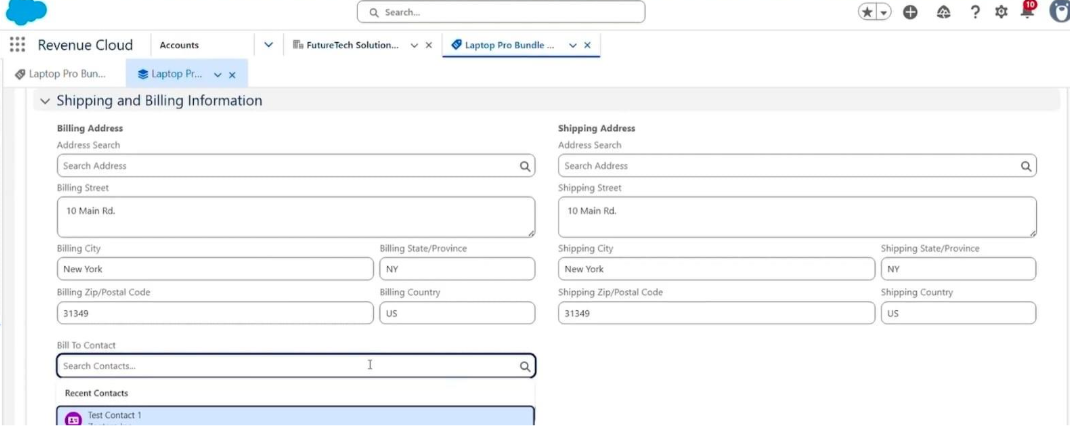Click the Salesforce cloud logo
Image resolution: width=1070 pixels, height=430 pixels.
pyautogui.click(x=26, y=12)
